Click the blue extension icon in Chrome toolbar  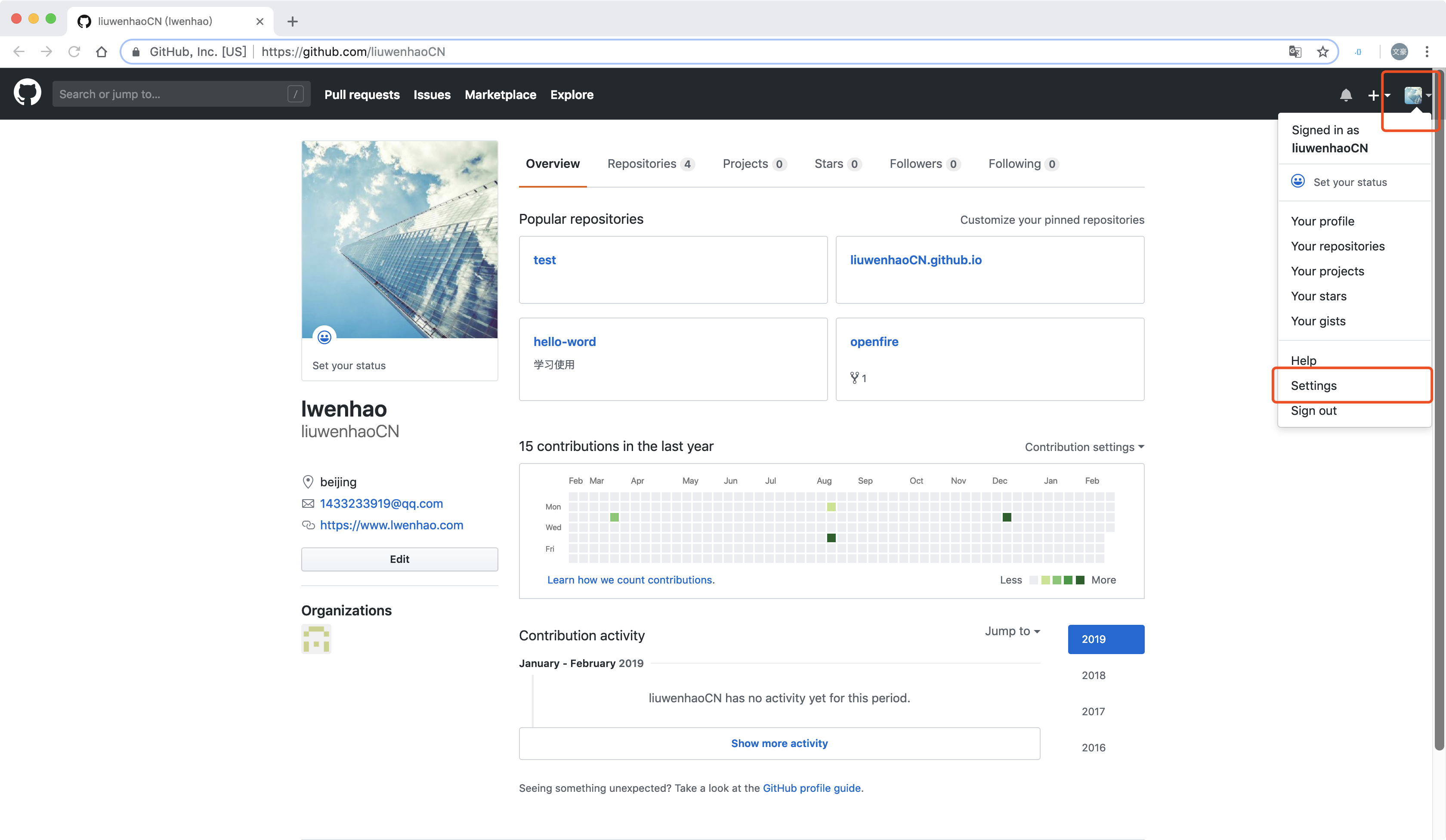tap(1358, 52)
